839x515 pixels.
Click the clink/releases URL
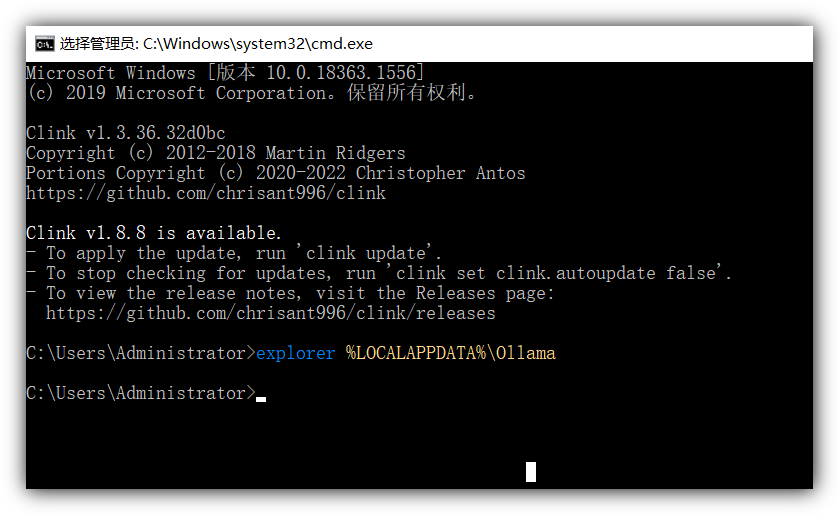271,313
